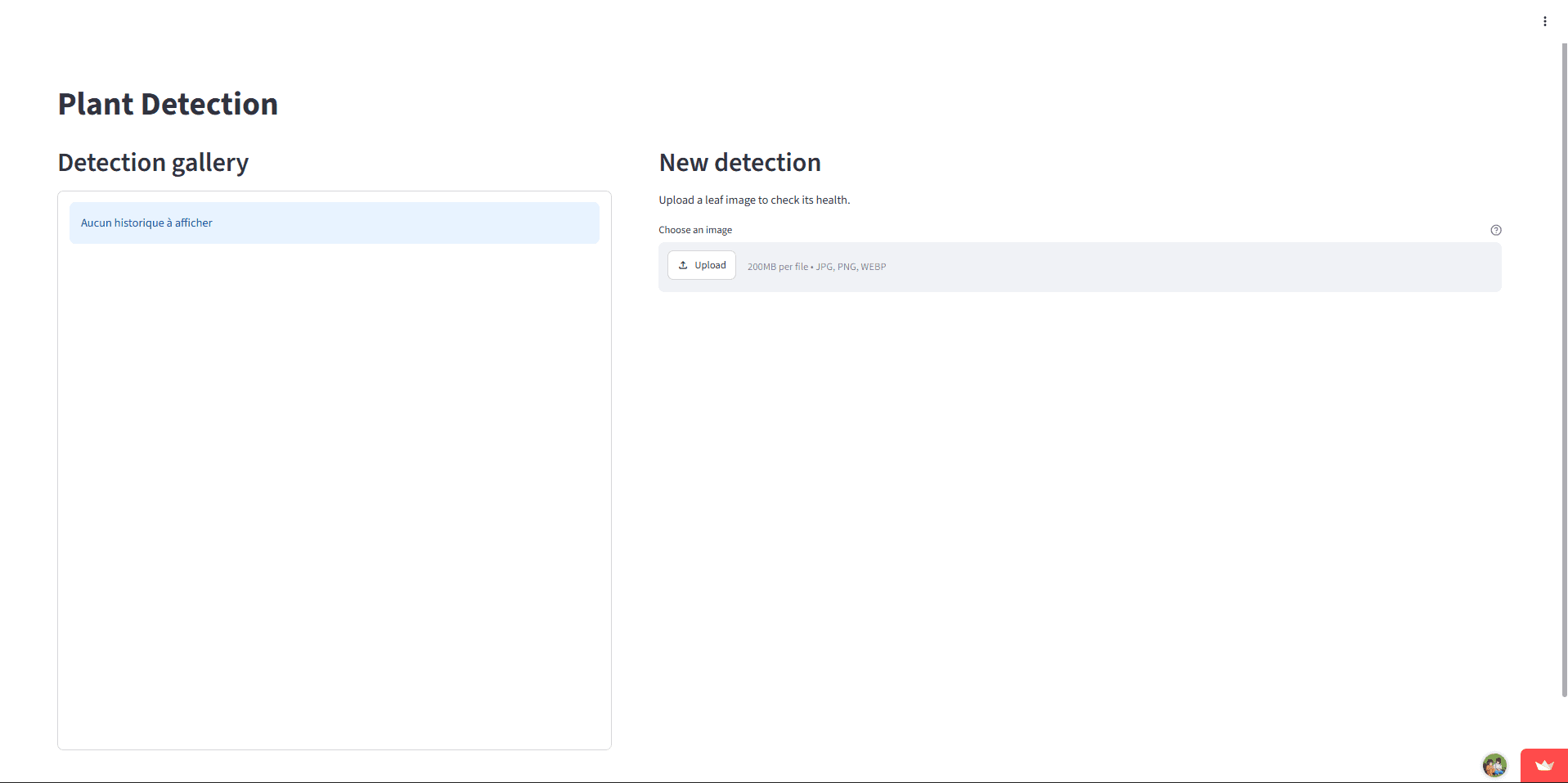Click the empty space inside the gallery container
The height and width of the screenshot is (783, 1568).
pos(334,491)
